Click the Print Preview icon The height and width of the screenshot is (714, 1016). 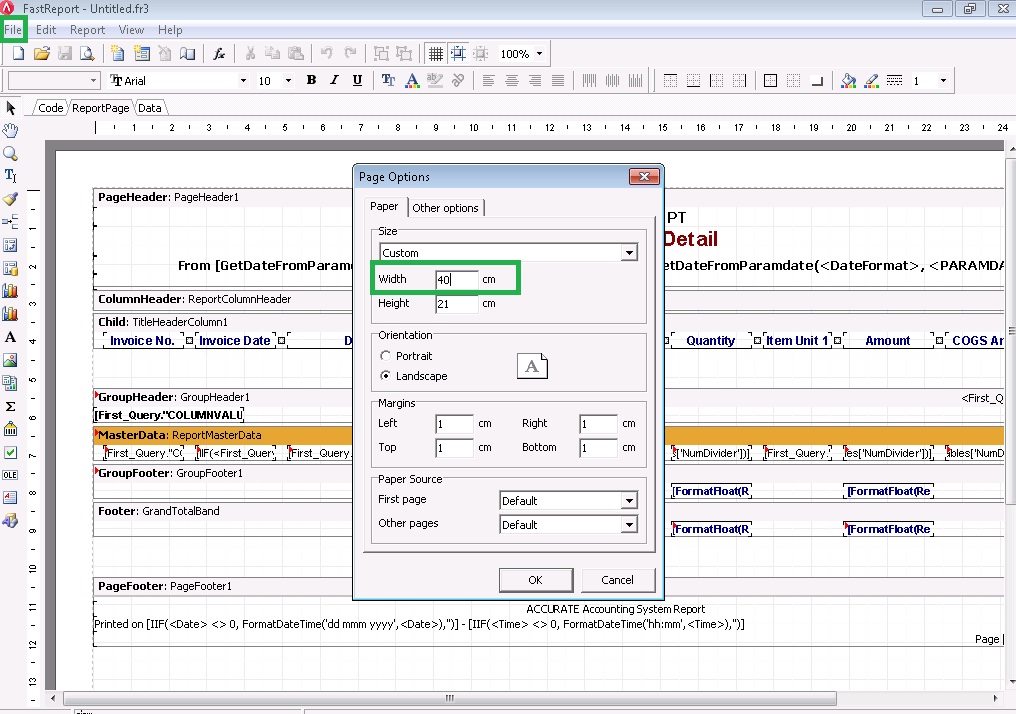(x=87, y=54)
